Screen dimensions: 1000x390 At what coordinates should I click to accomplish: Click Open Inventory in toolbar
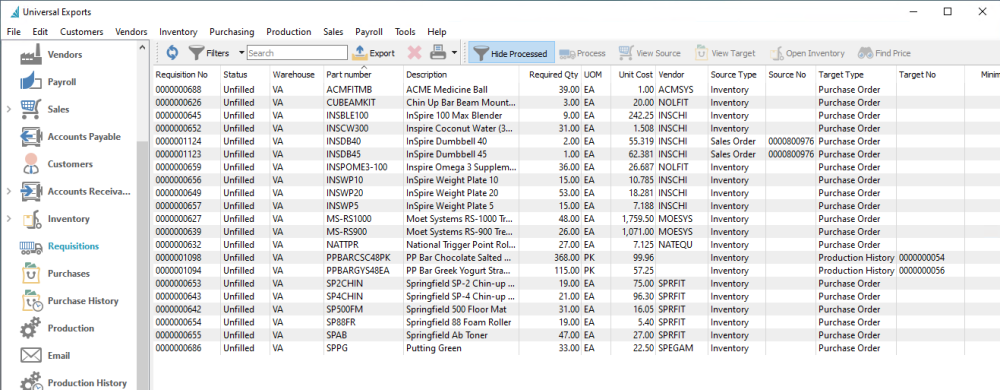coord(807,54)
